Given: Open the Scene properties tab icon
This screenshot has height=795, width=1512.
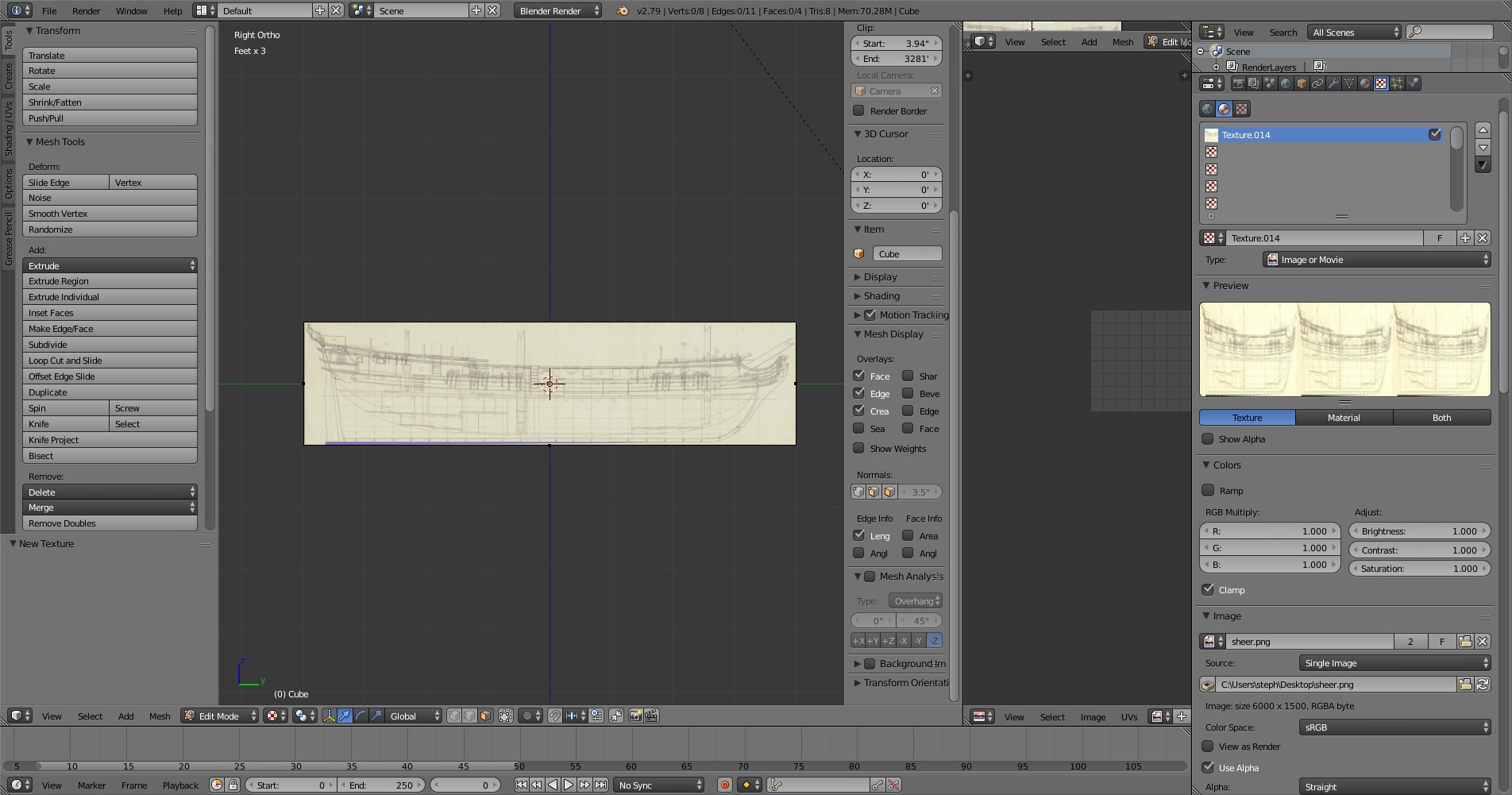Looking at the screenshot, I should 1270,83.
